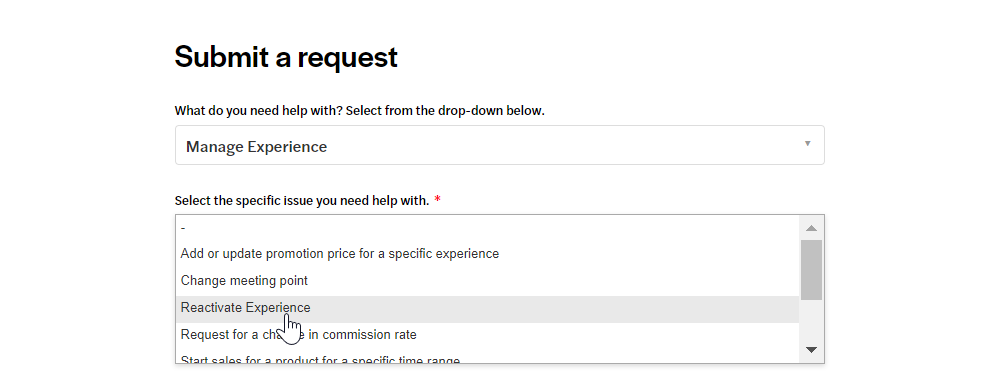Pick Start sales for a product option

(x=487, y=358)
